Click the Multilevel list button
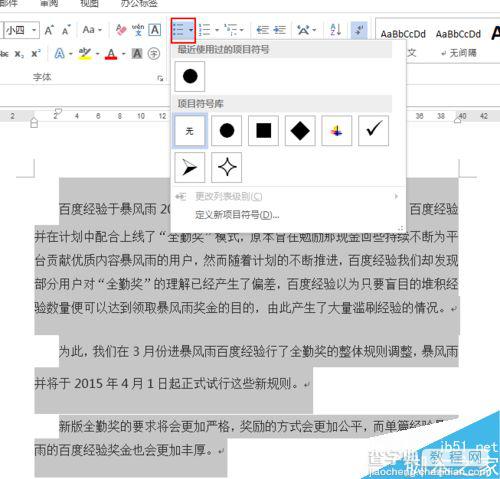The width and height of the screenshot is (500, 479). [x=231, y=30]
